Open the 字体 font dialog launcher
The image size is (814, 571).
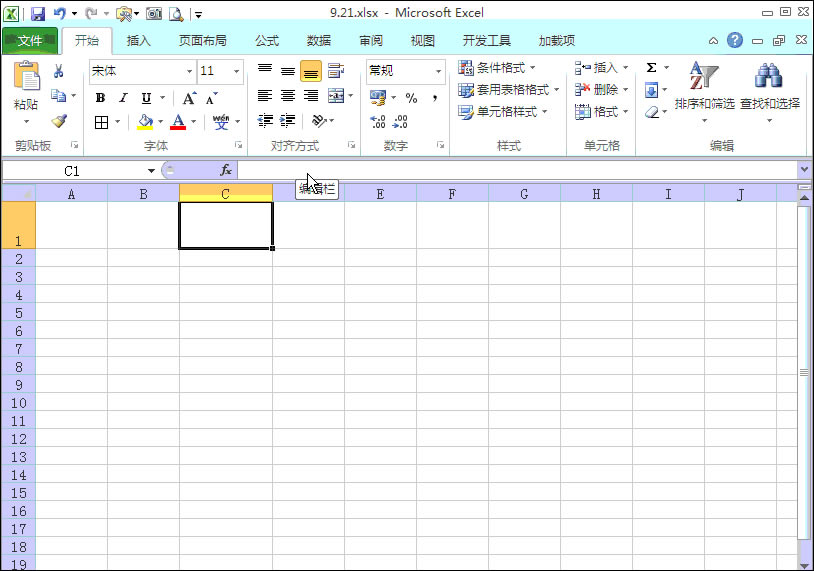238,145
